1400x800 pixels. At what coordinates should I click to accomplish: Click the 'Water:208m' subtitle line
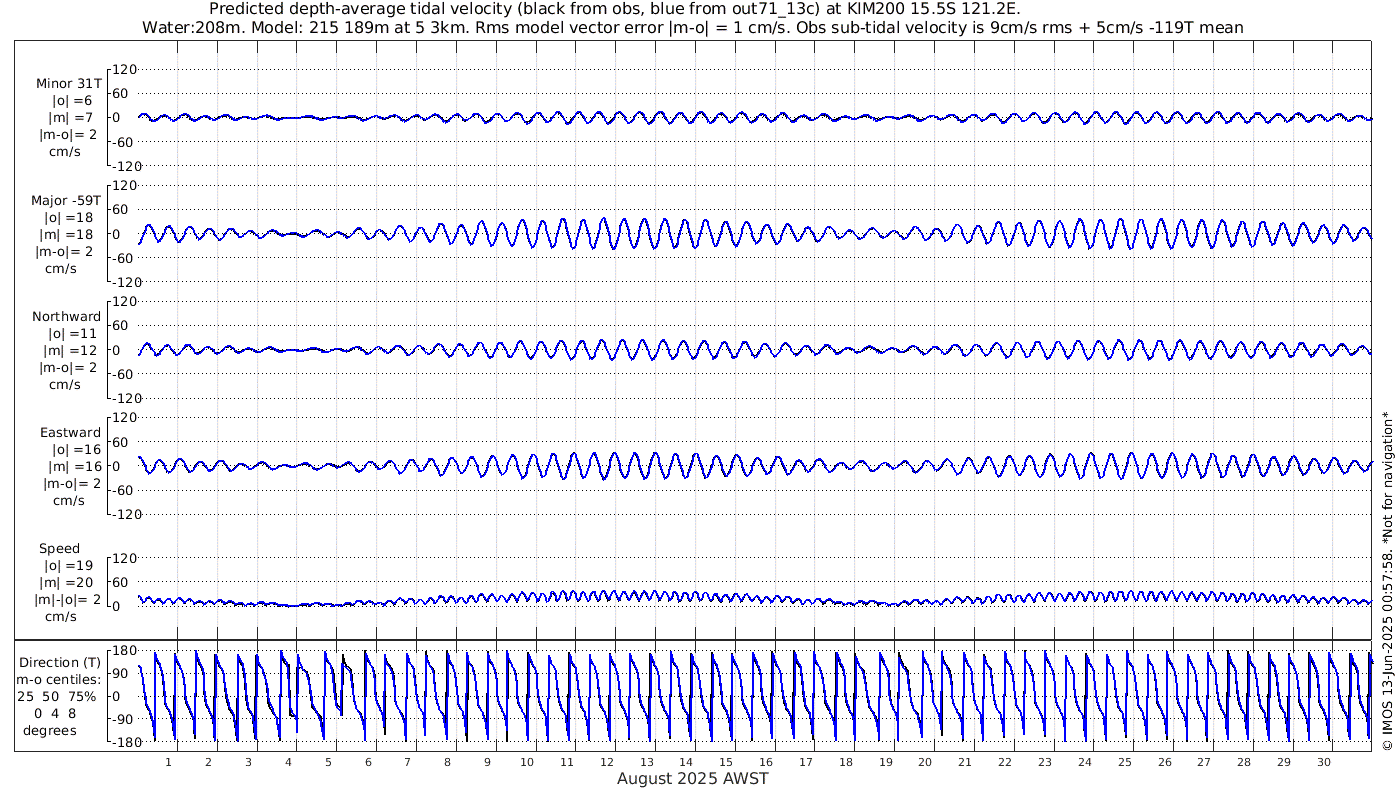(692, 27)
